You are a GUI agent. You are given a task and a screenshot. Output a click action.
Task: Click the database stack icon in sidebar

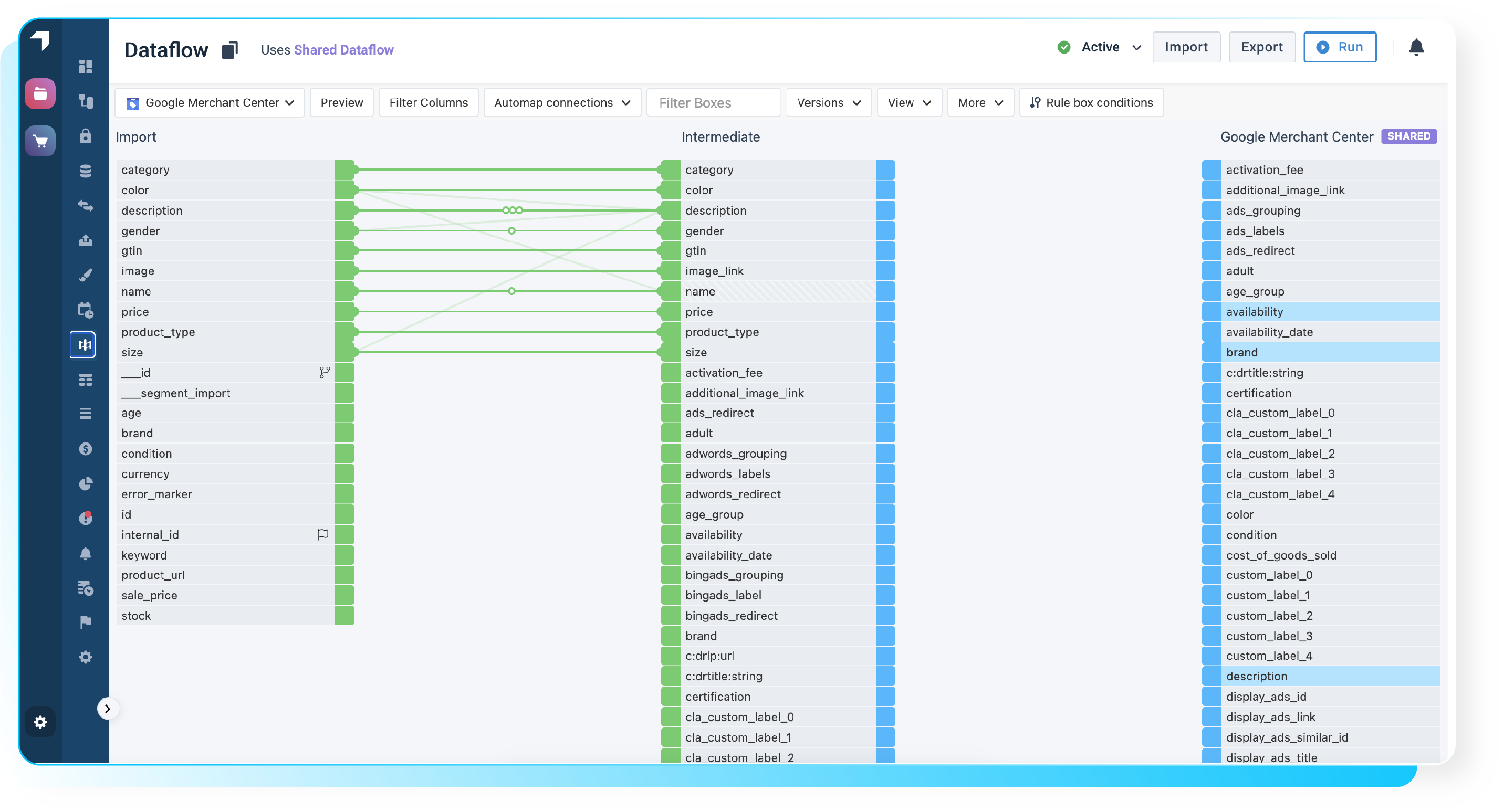tap(85, 171)
